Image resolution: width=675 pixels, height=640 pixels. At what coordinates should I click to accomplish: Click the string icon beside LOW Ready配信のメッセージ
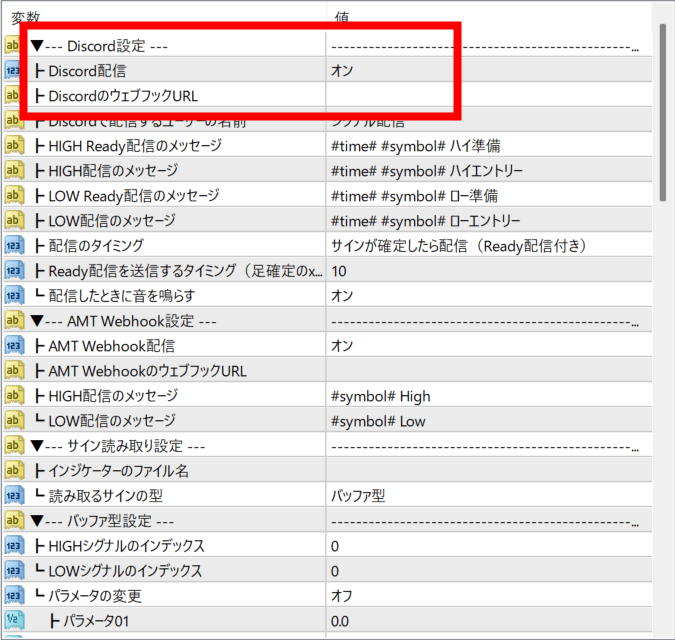pos(14,195)
